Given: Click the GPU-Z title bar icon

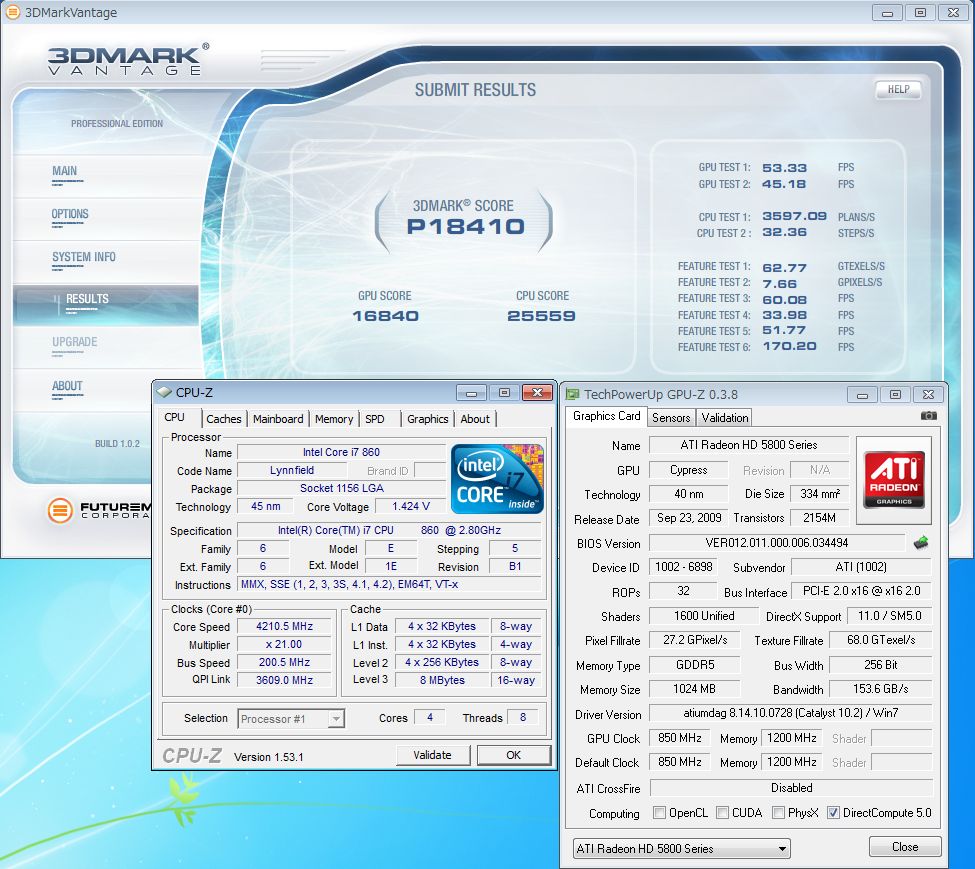Looking at the screenshot, I should click(573, 395).
